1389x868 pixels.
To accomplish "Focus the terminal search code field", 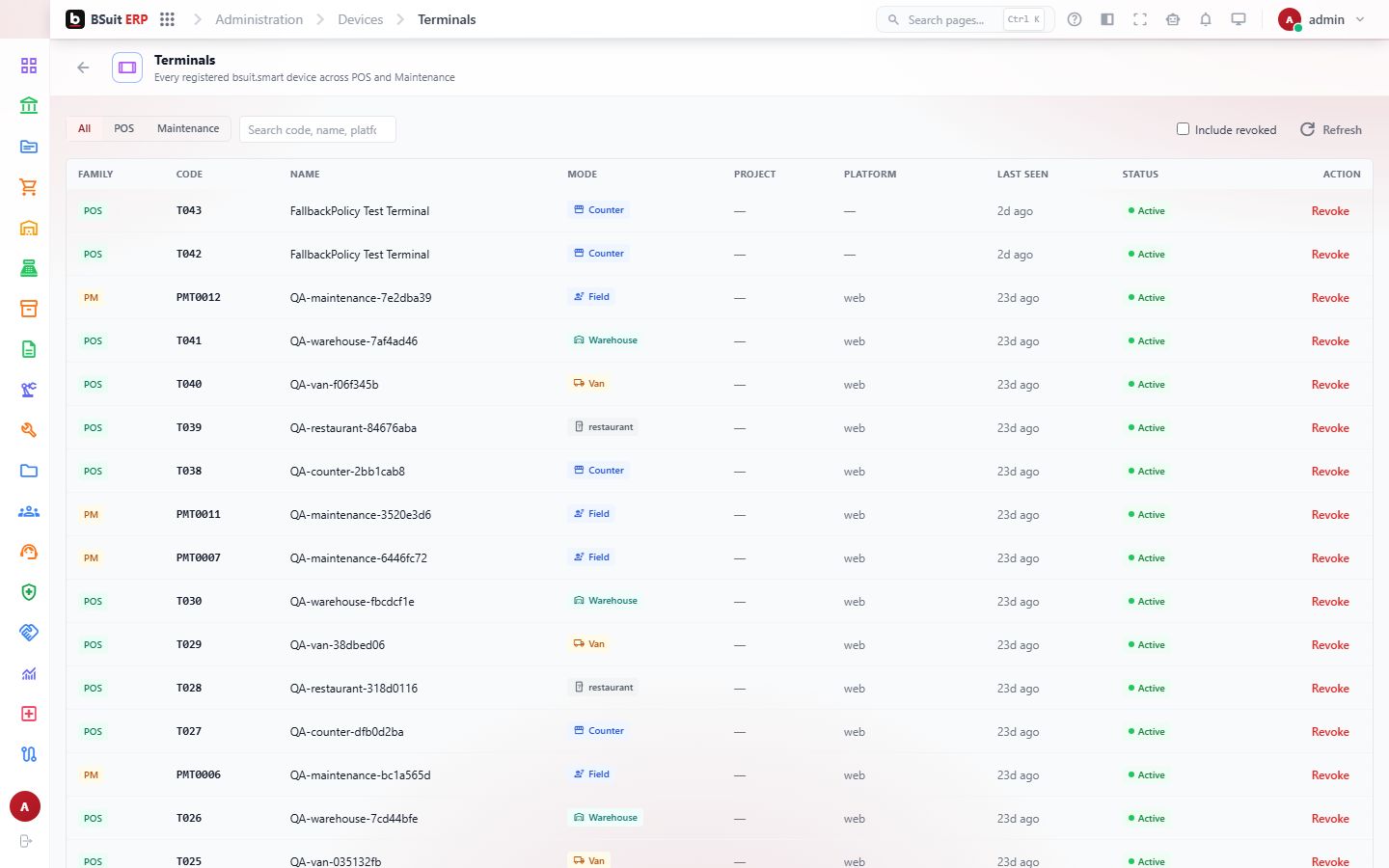I will [x=317, y=129].
